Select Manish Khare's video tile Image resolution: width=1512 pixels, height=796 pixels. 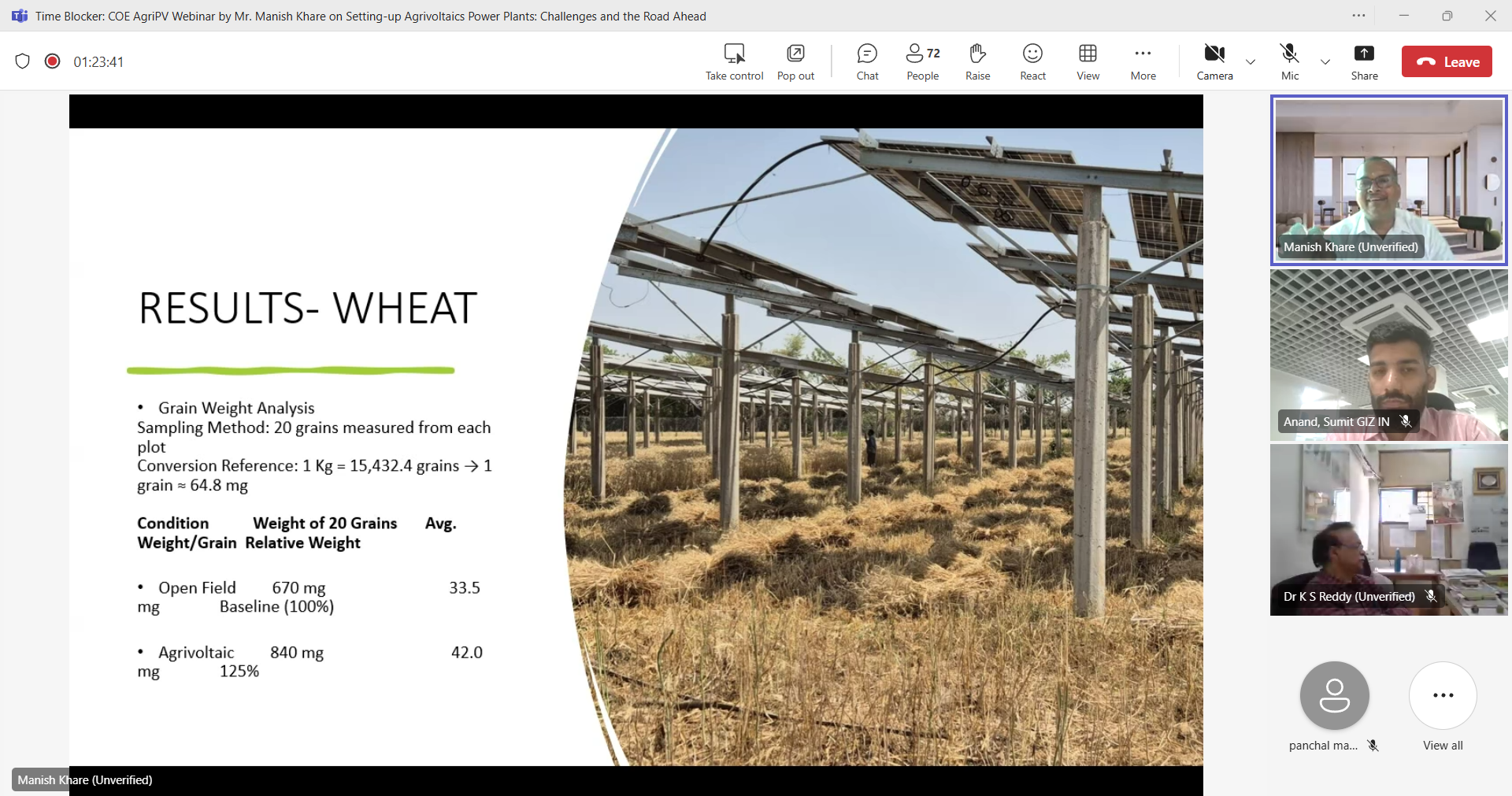(1388, 180)
